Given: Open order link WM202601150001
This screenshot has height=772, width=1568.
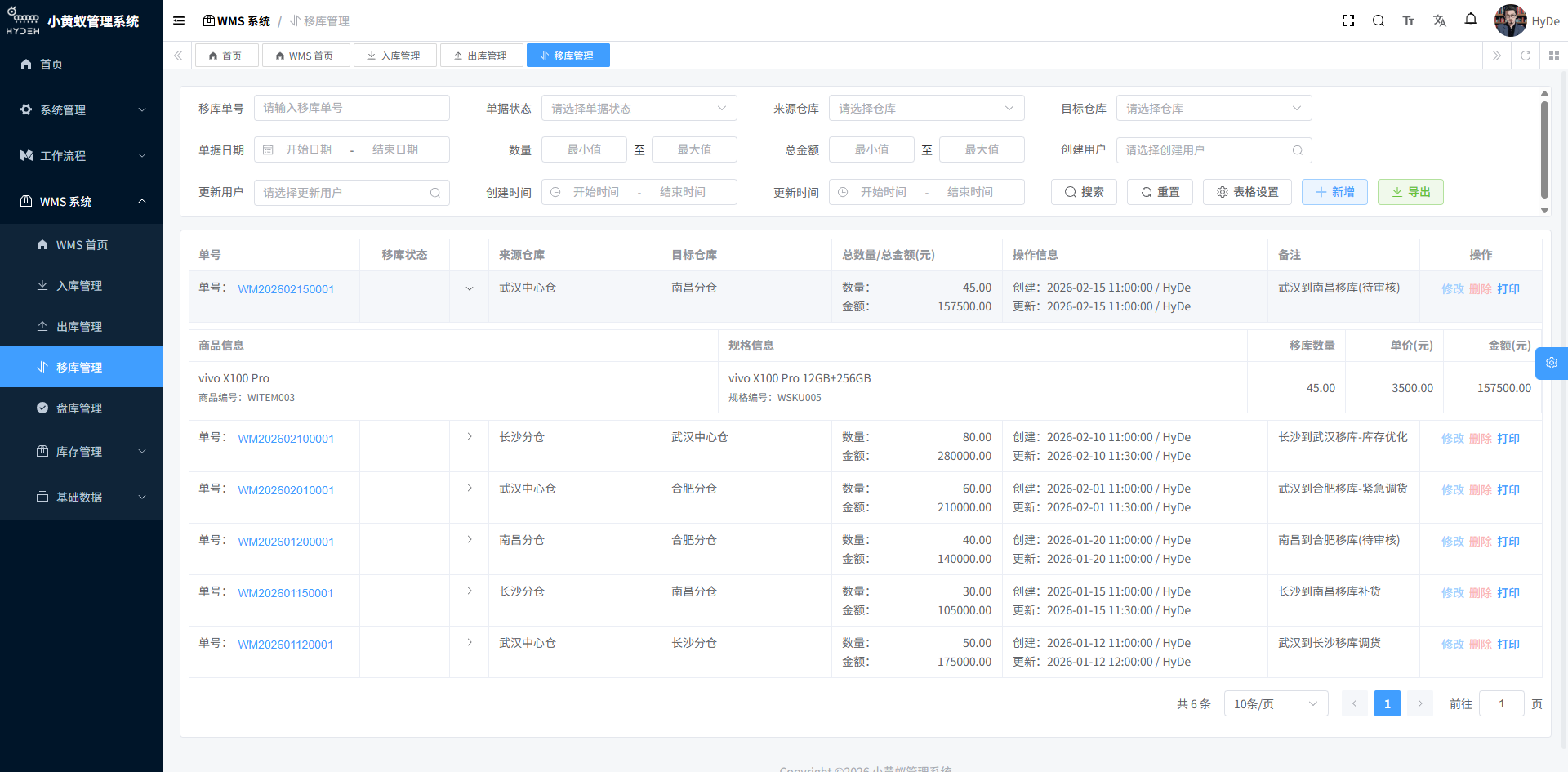Looking at the screenshot, I should click(x=286, y=593).
